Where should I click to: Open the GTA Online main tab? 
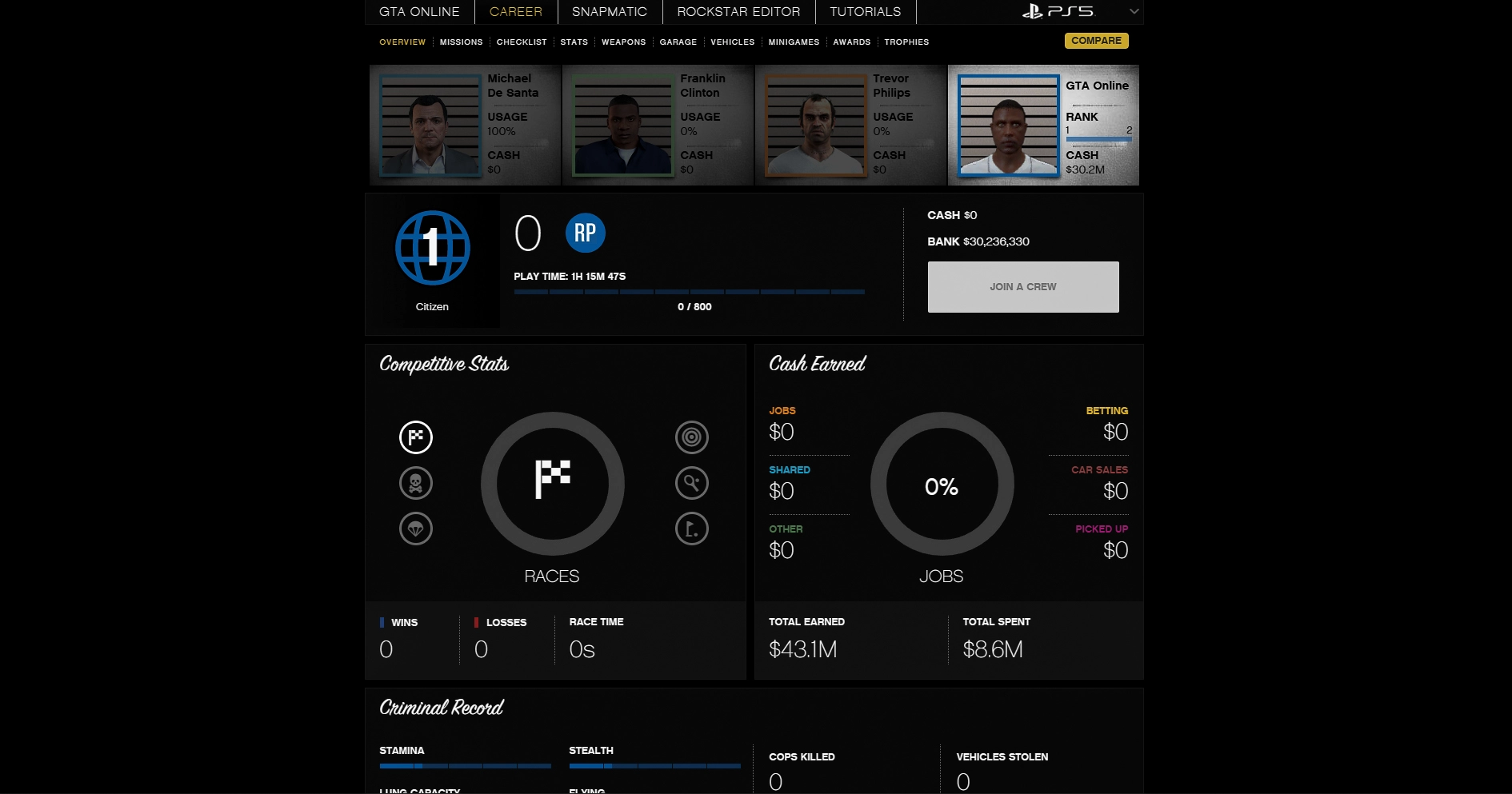[419, 12]
